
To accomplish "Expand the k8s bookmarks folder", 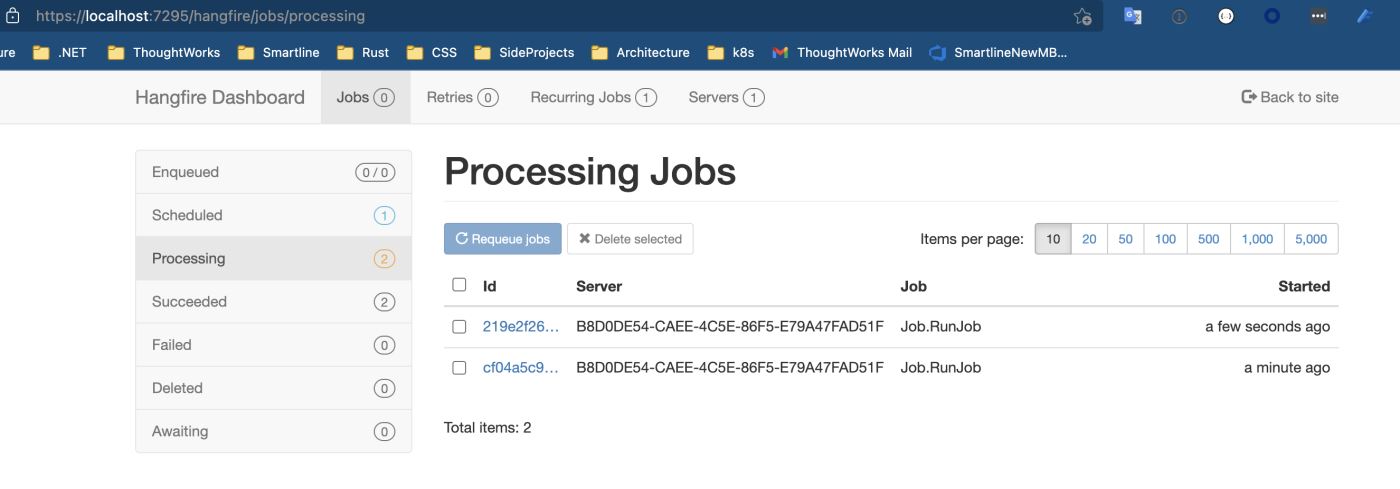I will point(730,53).
